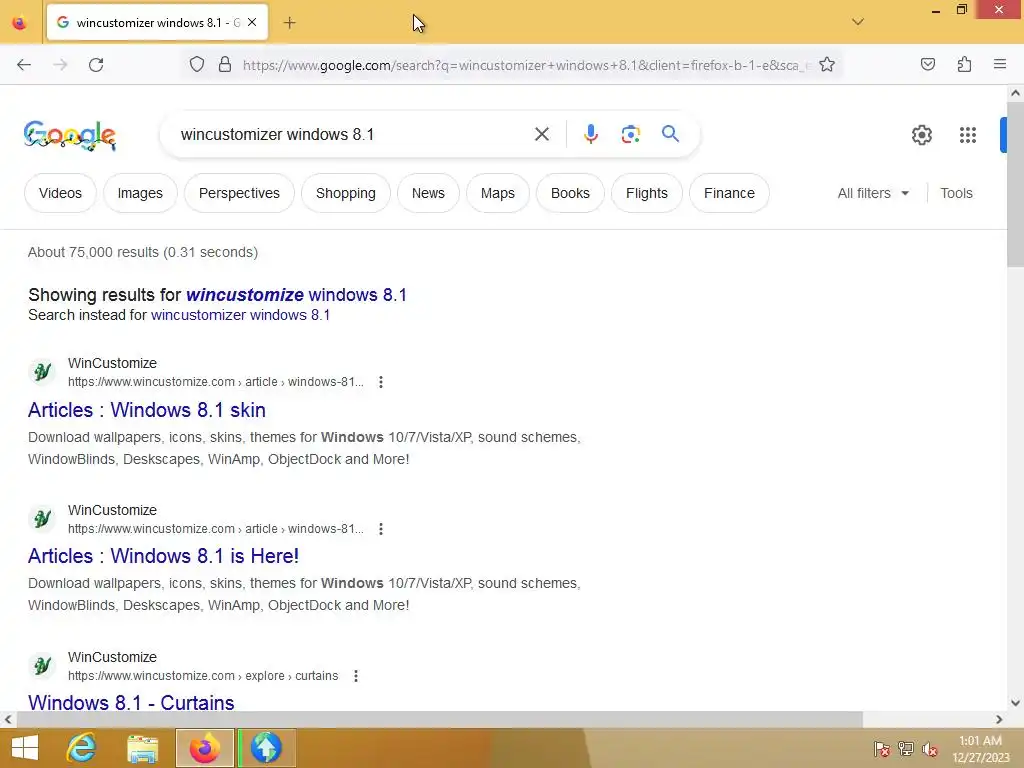Clear the Google search box
Viewport: 1024px width, 768px height.
541,135
